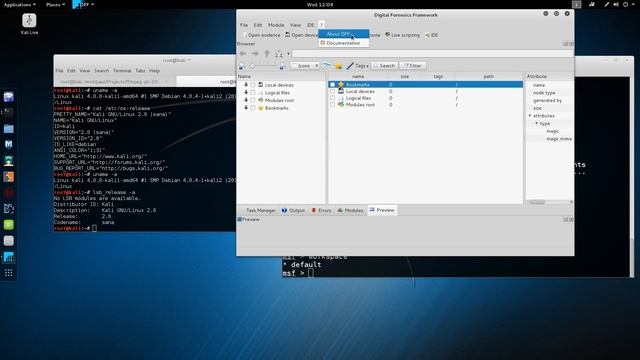640x360 pixels.
Task: Go back in the DFF browser
Action: (243, 53)
